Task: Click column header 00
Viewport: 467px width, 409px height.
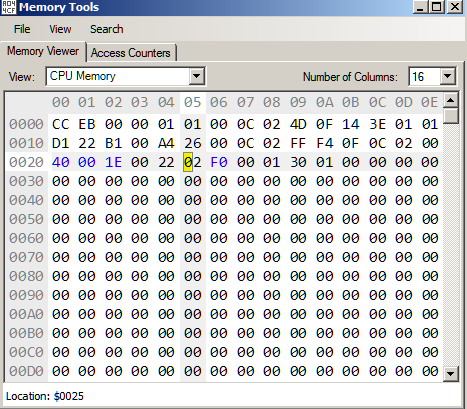Action: (x=61, y=102)
